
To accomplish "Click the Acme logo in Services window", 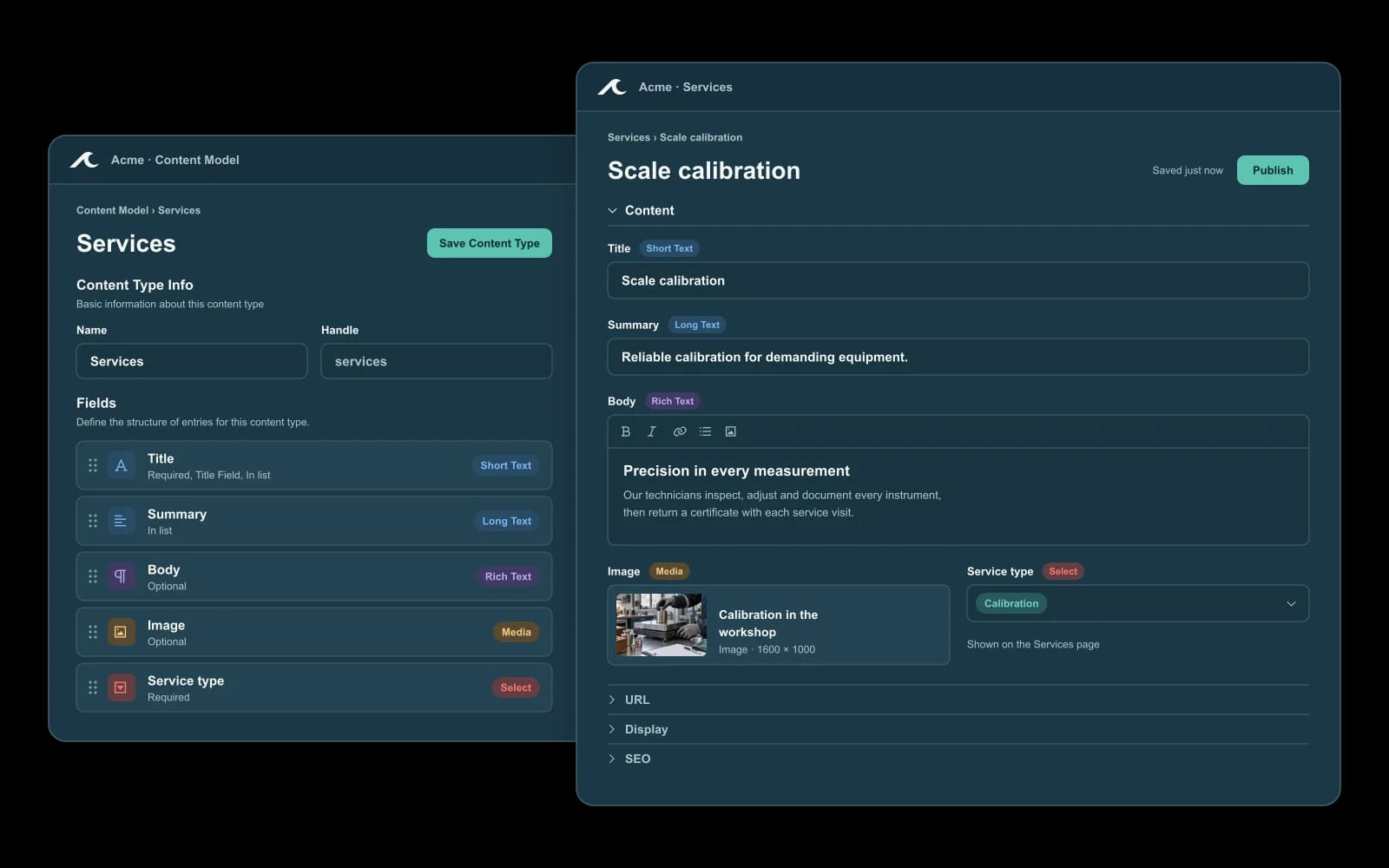I will pos(612,87).
